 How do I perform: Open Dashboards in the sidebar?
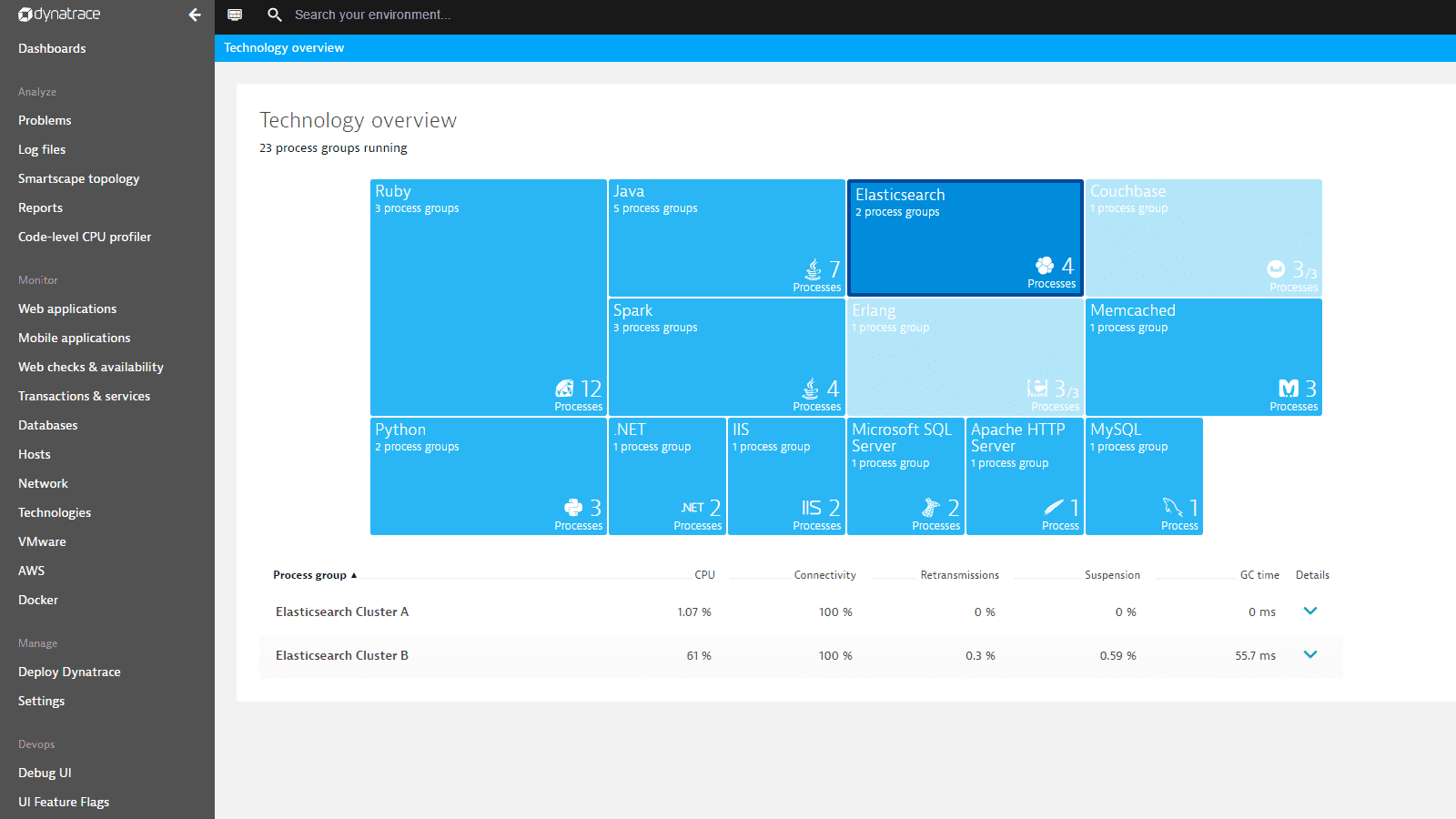coord(52,48)
